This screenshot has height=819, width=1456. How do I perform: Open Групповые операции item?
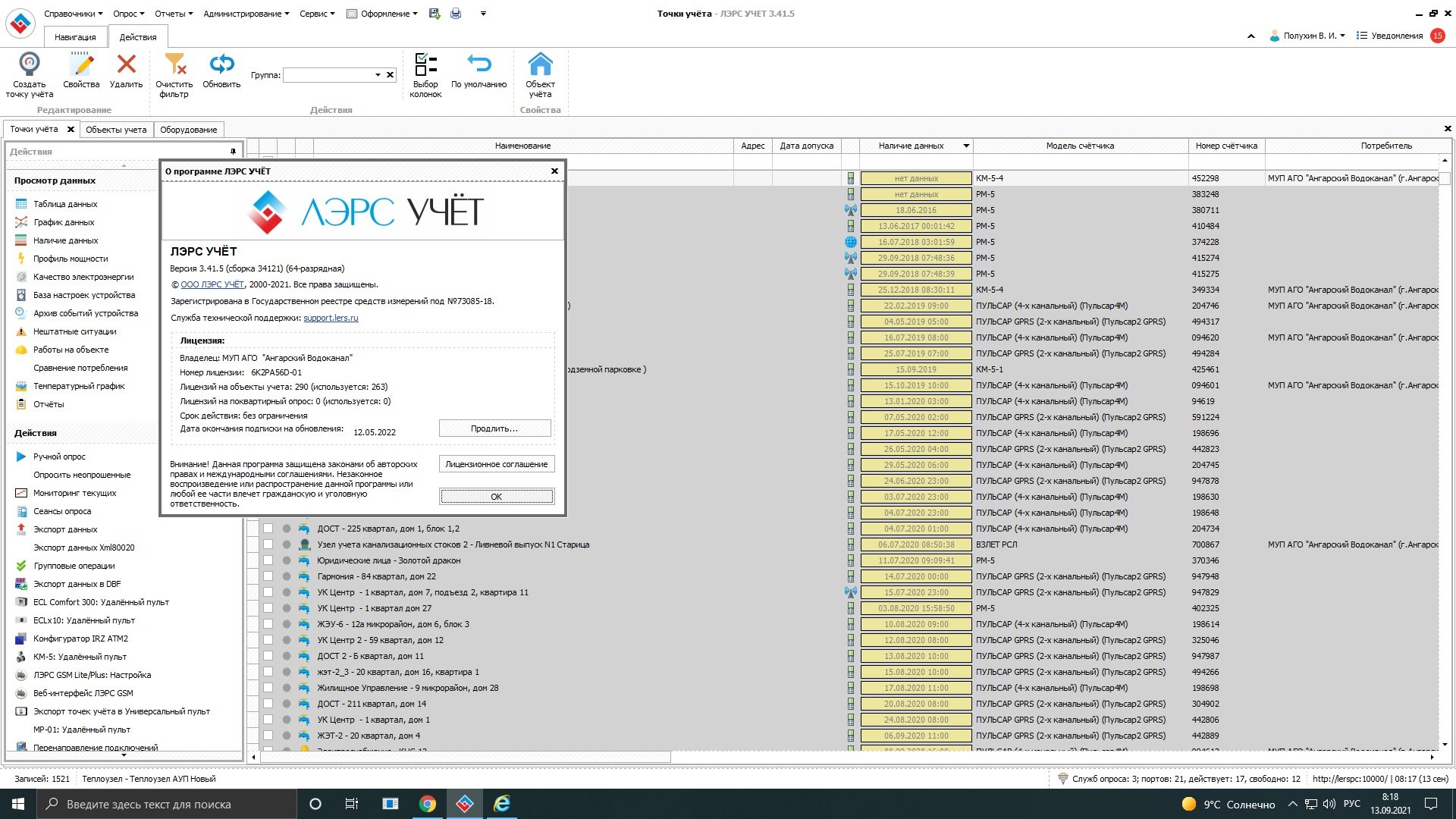point(74,566)
